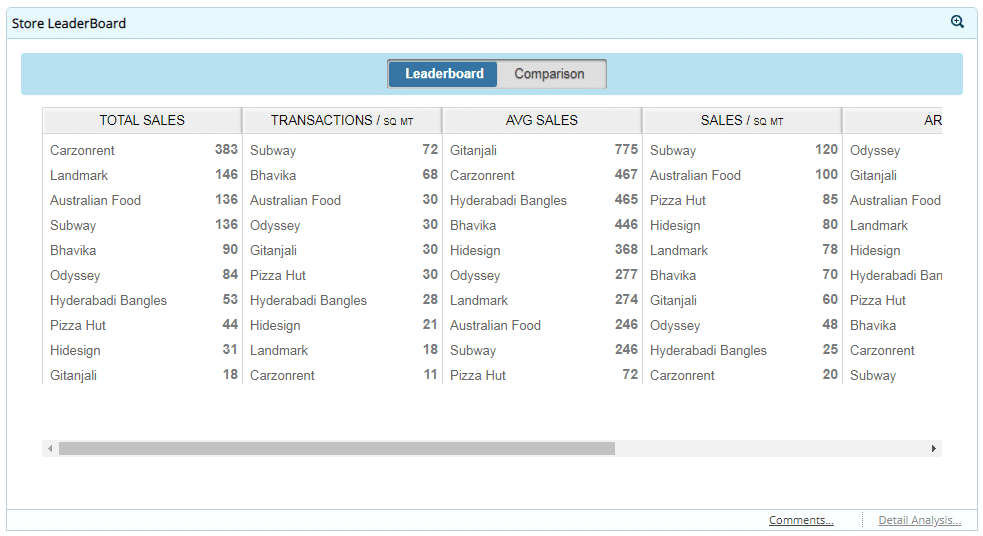
Task: Click the value 775 for Gitanjali
Action: pyautogui.click(x=626, y=149)
